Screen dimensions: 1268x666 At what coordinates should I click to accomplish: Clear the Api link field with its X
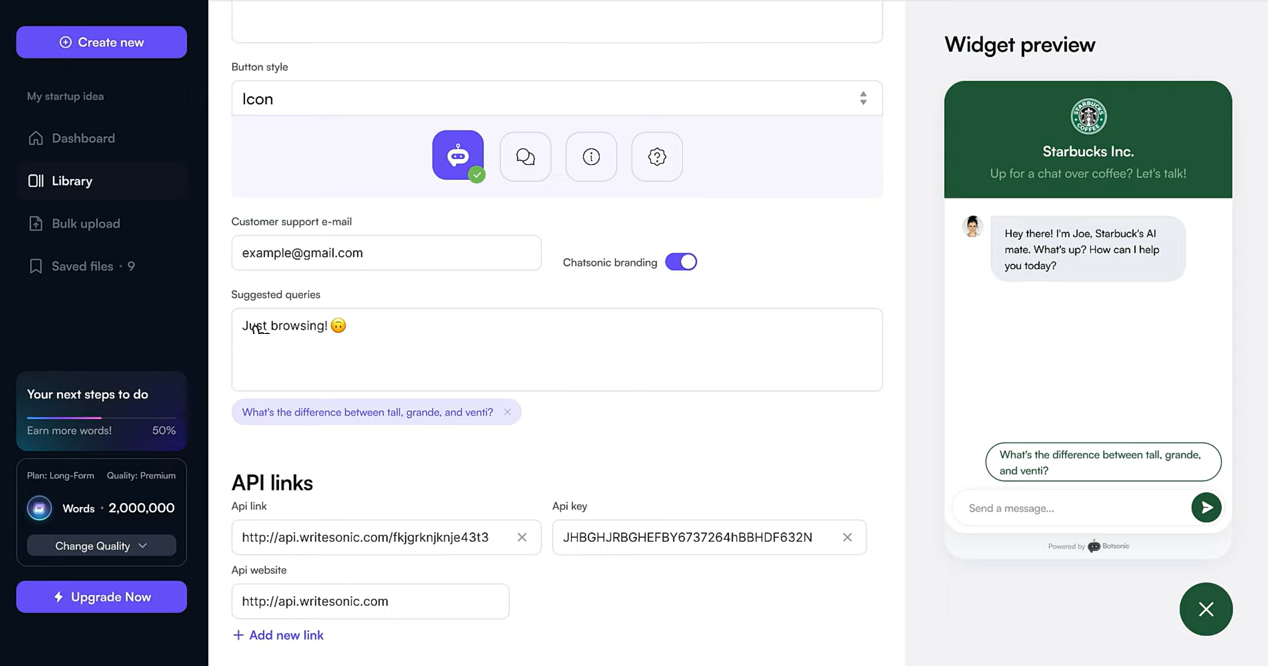pyautogui.click(x=522, y=537)
